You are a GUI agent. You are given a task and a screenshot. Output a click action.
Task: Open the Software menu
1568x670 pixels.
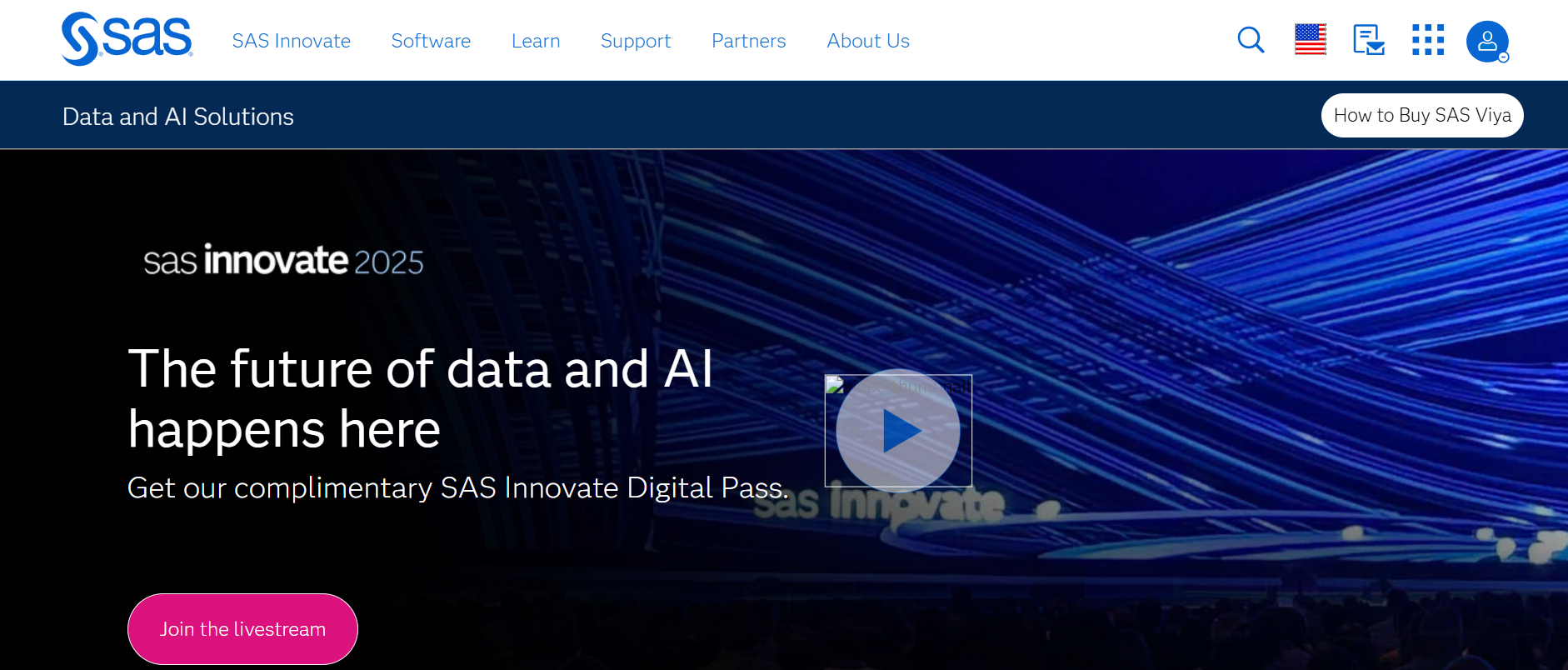tap(431, 41)
